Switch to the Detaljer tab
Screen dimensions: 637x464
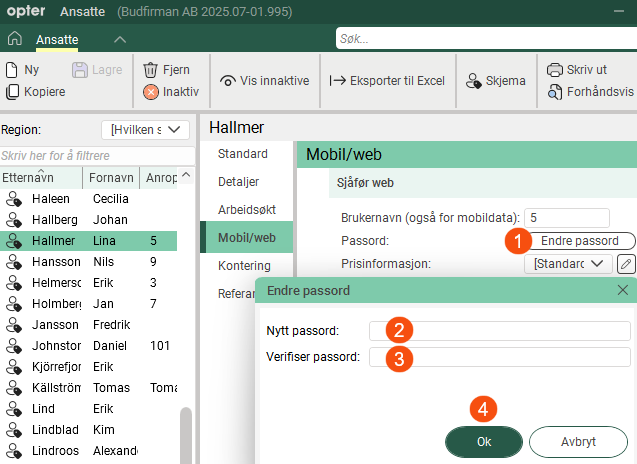[x=238, y=182]
